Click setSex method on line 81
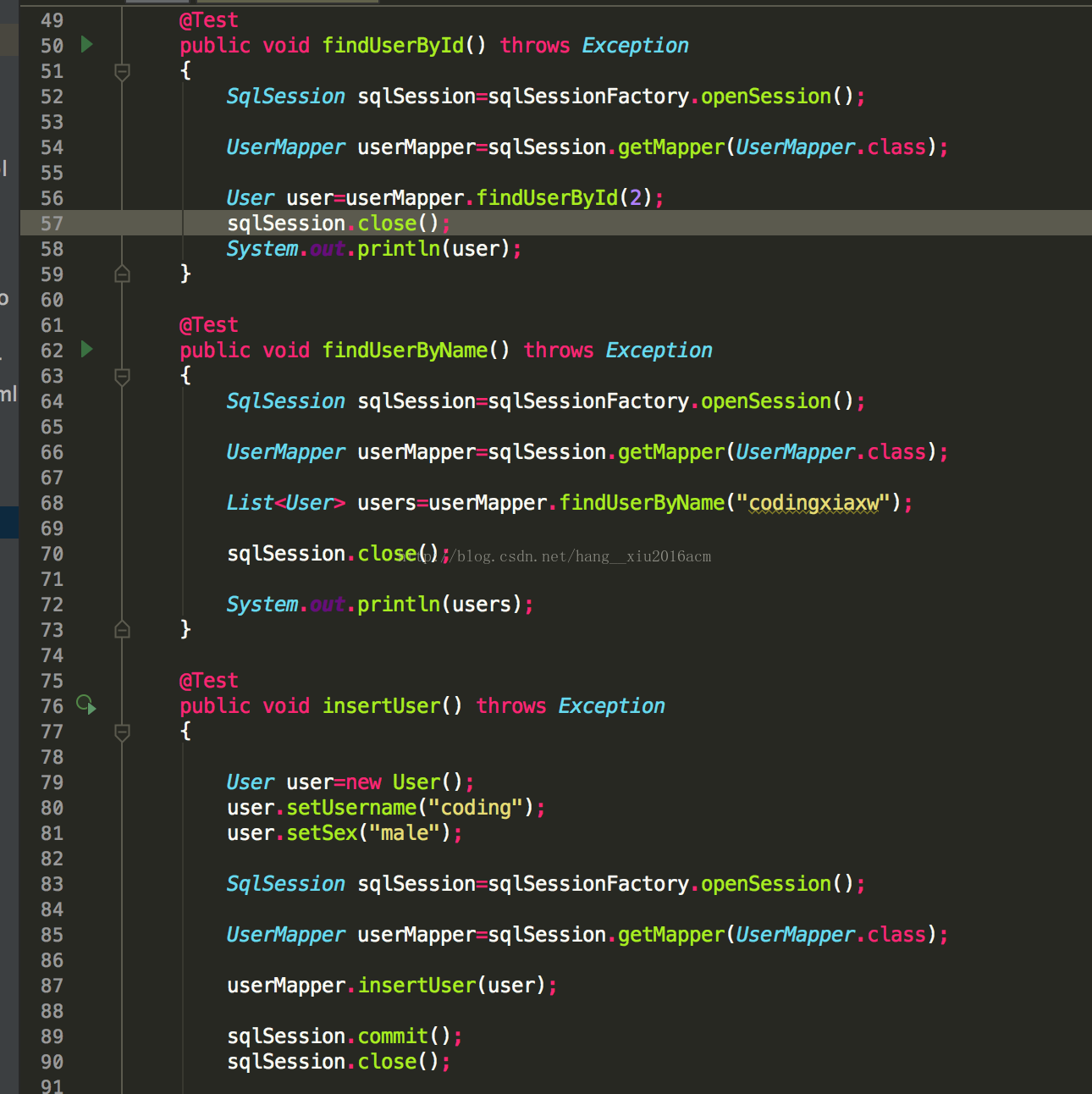 tap(322, 833)
